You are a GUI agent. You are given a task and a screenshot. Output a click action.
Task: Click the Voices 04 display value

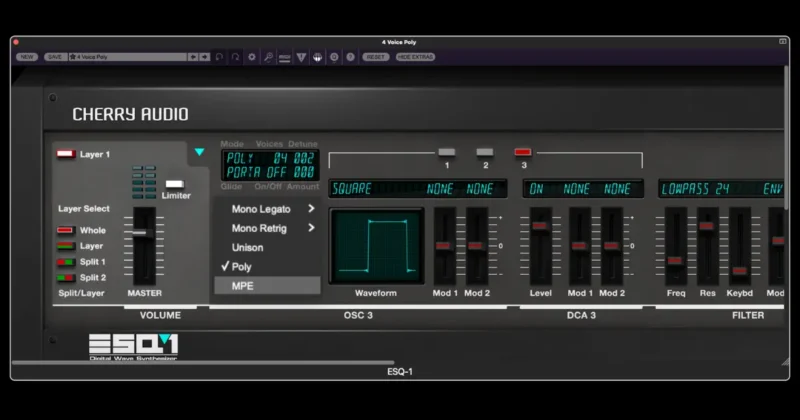coord(280,159)
